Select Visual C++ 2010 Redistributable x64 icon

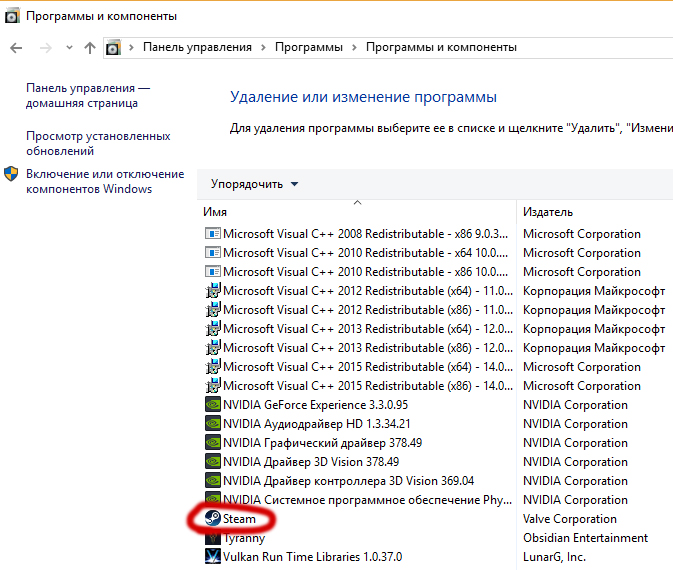pyautogui.click(x=213, y=252)
